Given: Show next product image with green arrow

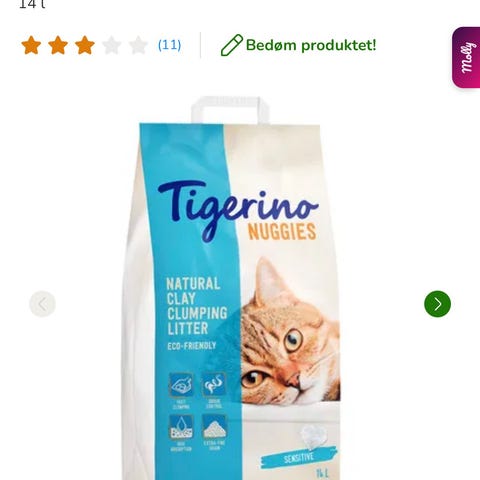Looking at the screenshot, I should click(437, 304).
